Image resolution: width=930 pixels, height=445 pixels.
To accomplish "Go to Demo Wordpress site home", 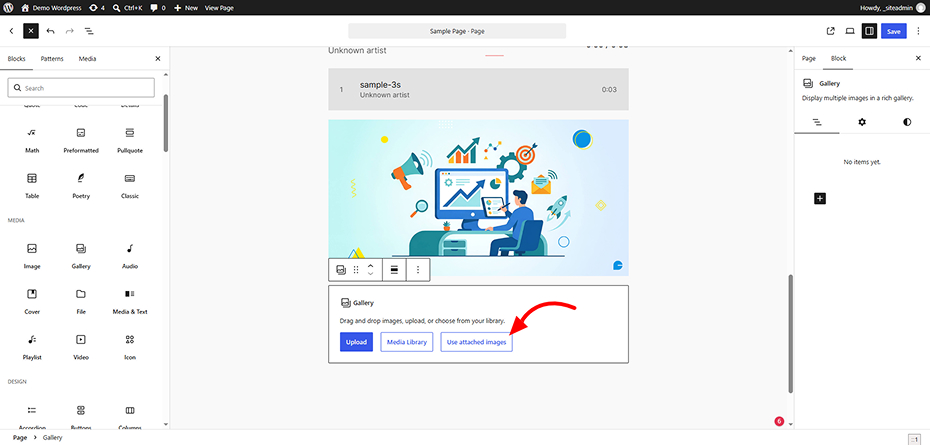I will click(x=50, y=8).
